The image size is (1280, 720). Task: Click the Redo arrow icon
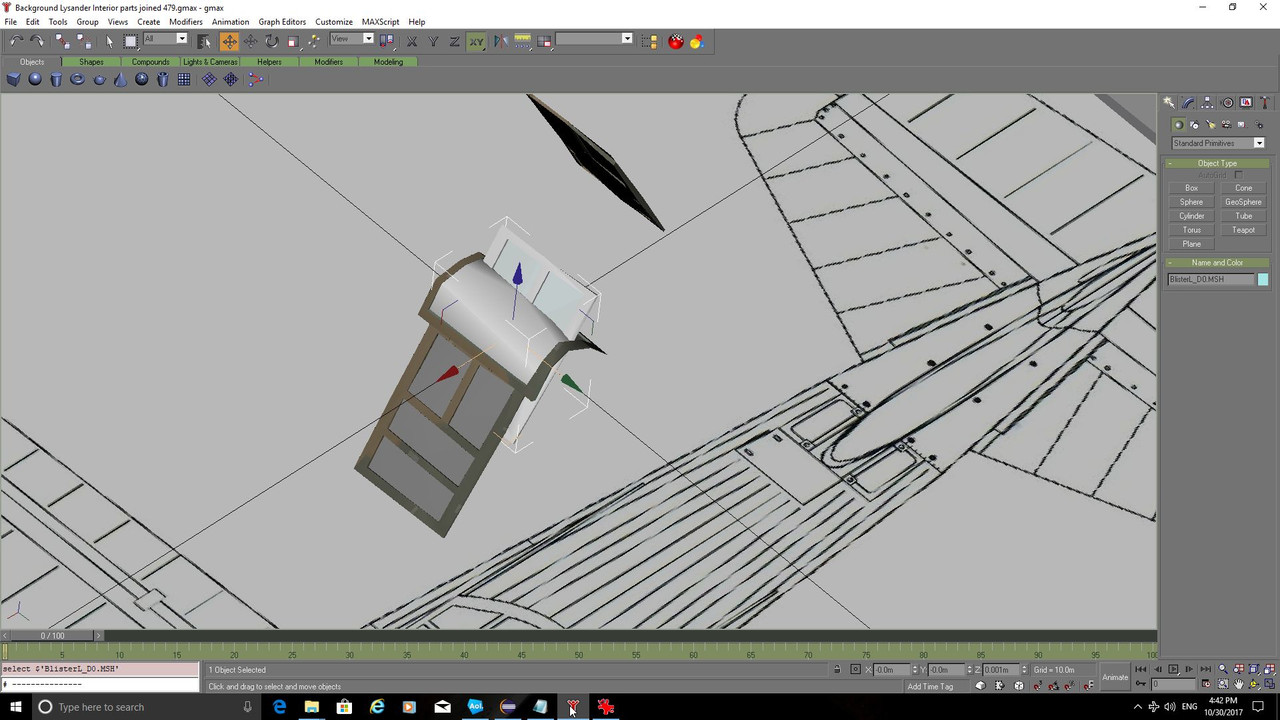pyautogui.click(x=37, y=41)
